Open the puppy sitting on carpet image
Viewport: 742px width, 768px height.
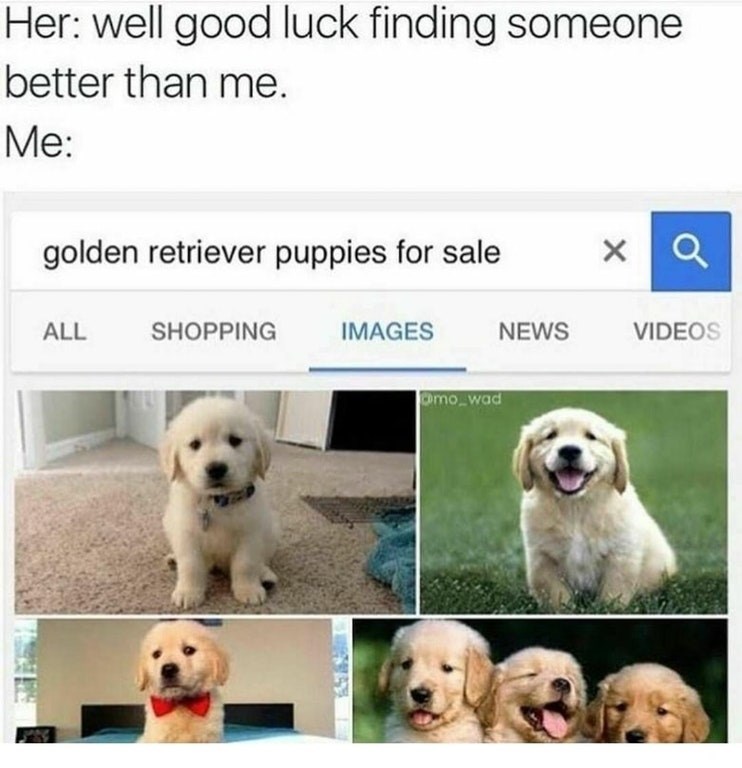[x=215, y=502]
